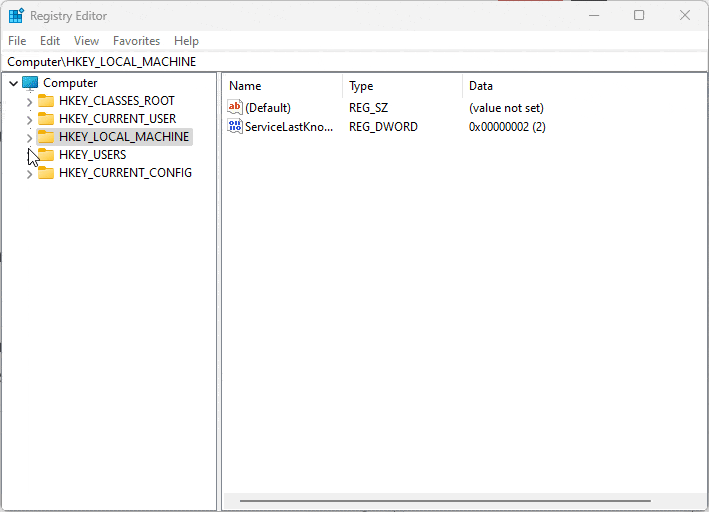Expand the HKEY_CLASSES_ROOT key
This screenshot has width=709, height=512.
[x=29, y=102]
